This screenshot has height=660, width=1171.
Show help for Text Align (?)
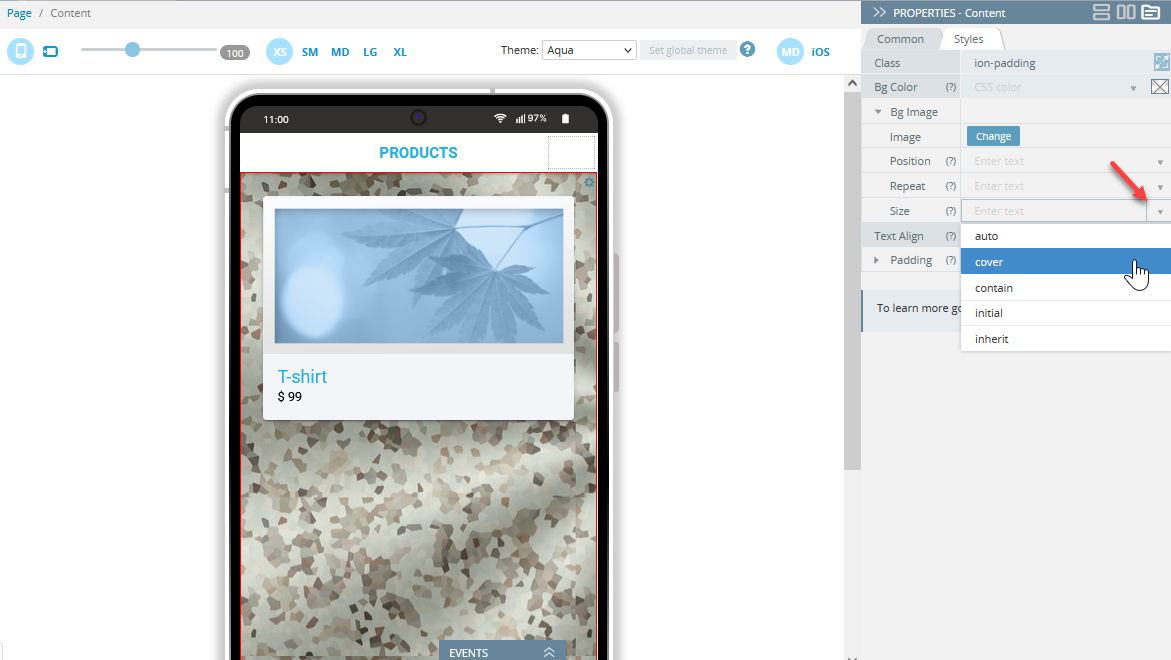(951, 236)
